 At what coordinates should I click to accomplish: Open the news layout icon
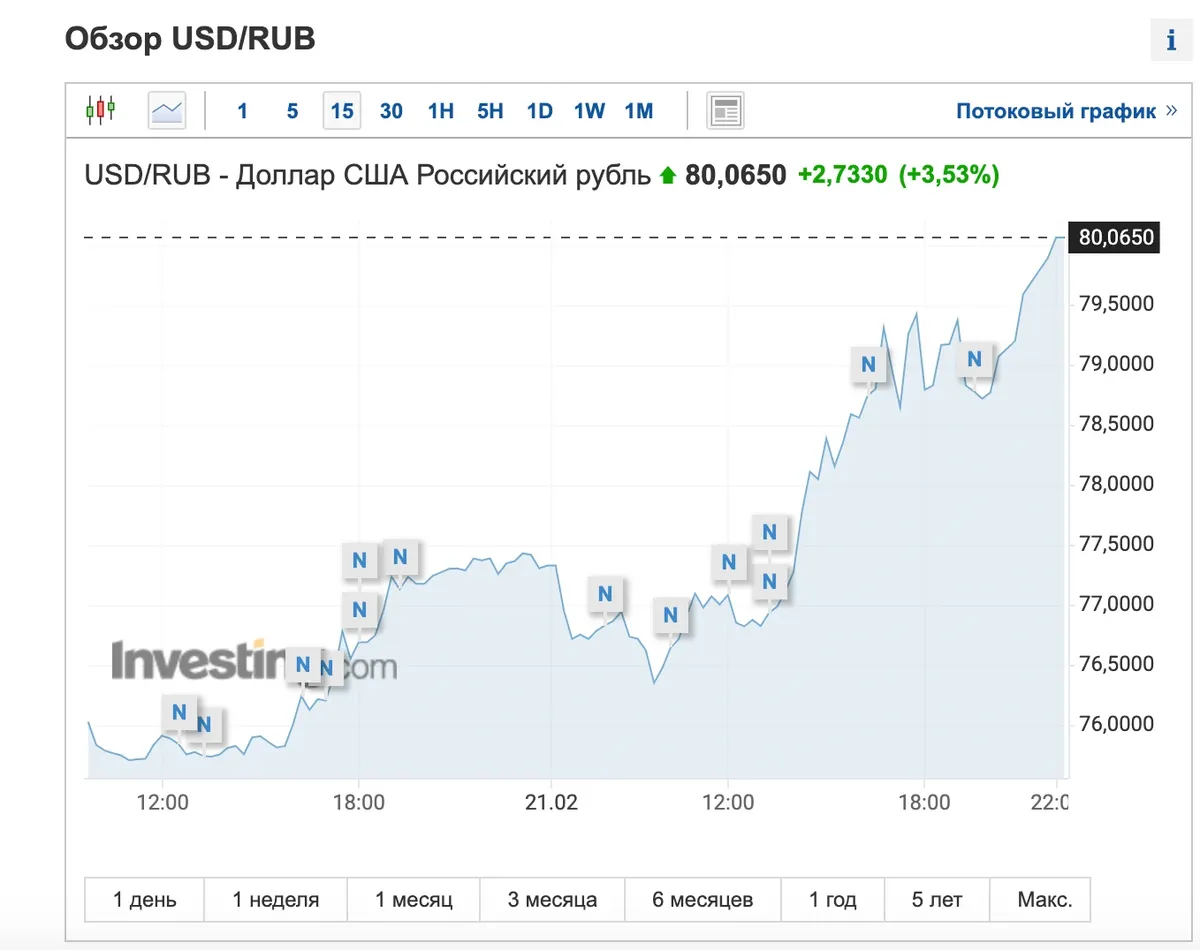coord(725,111)
